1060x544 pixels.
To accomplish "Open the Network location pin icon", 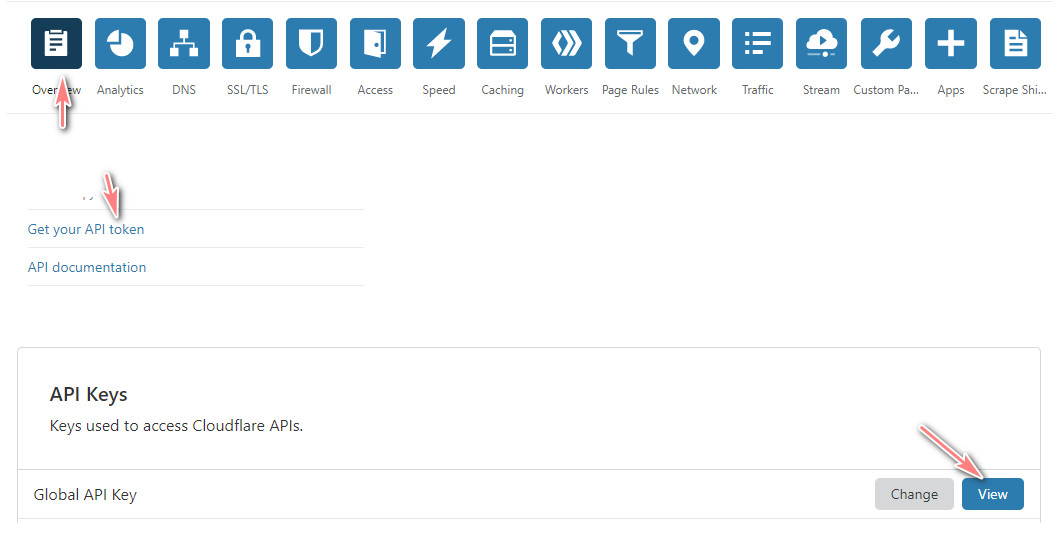I will point(694,44).
